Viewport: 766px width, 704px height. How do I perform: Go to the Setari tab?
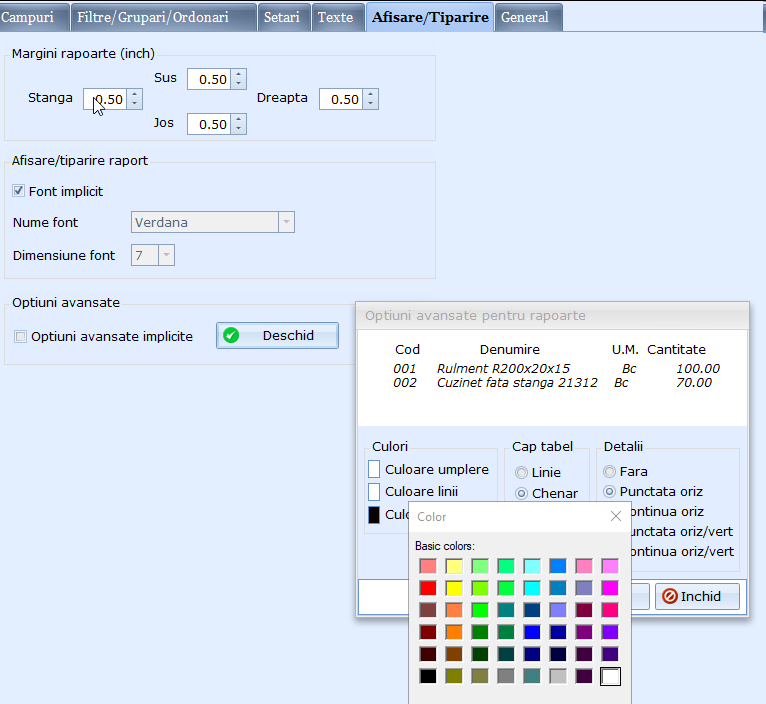click(x=284, y=17)
